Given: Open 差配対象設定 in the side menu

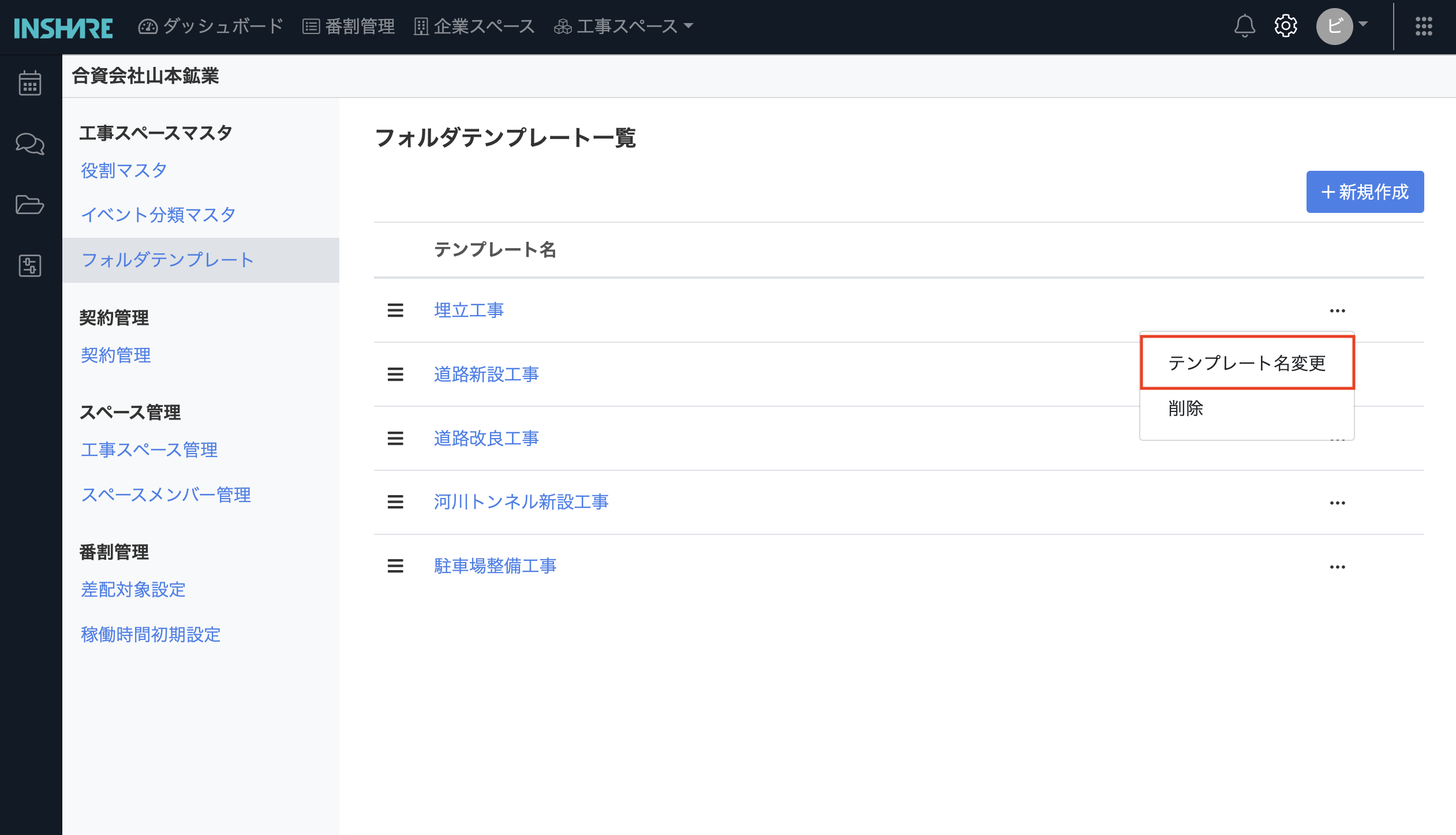Looking at the screenshot, I should (133, 590).
